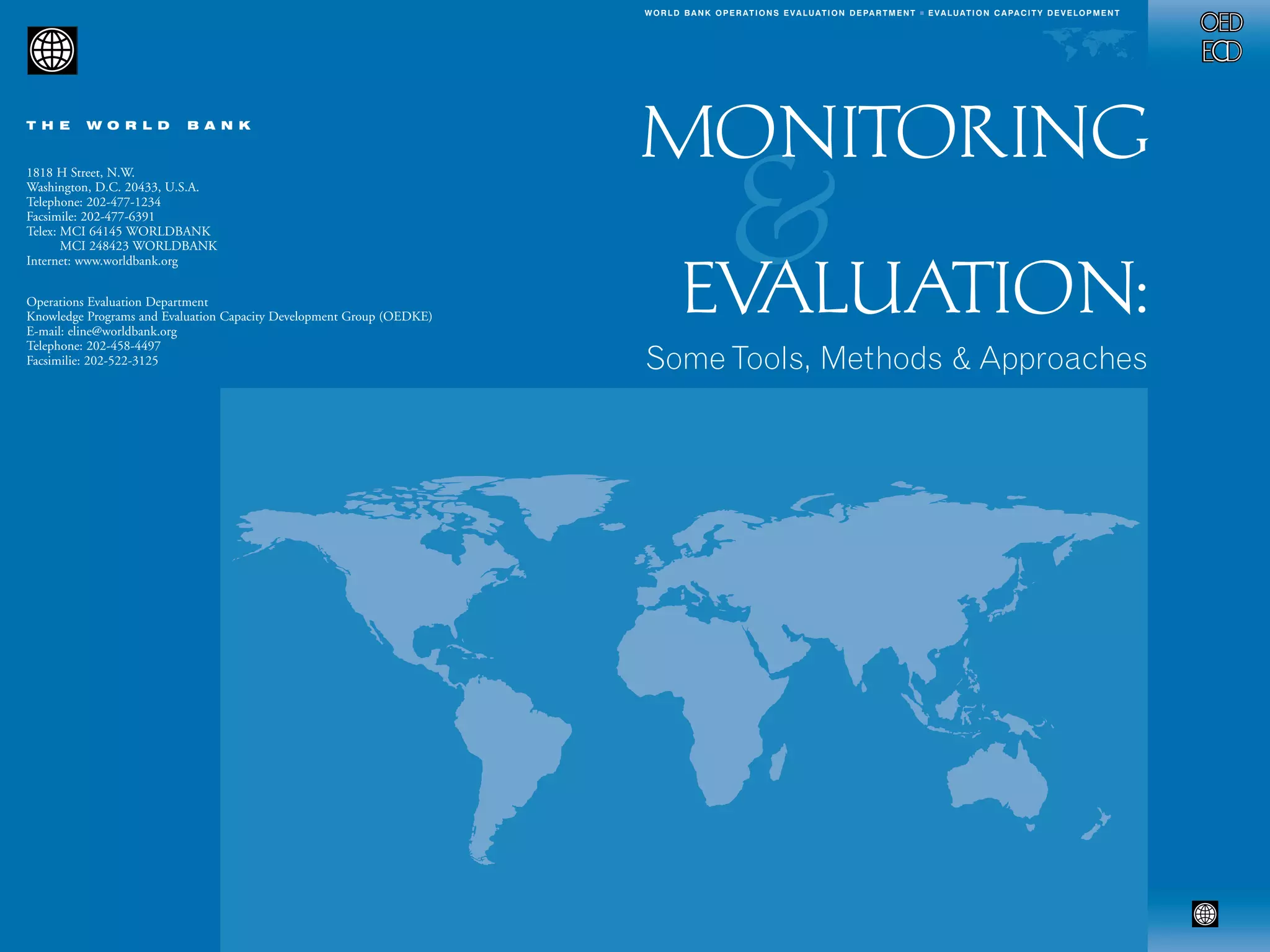Click the header Evaluation Capacity Development text
This screenshot has width=1270, height=952.
(x=1024, y=13)
